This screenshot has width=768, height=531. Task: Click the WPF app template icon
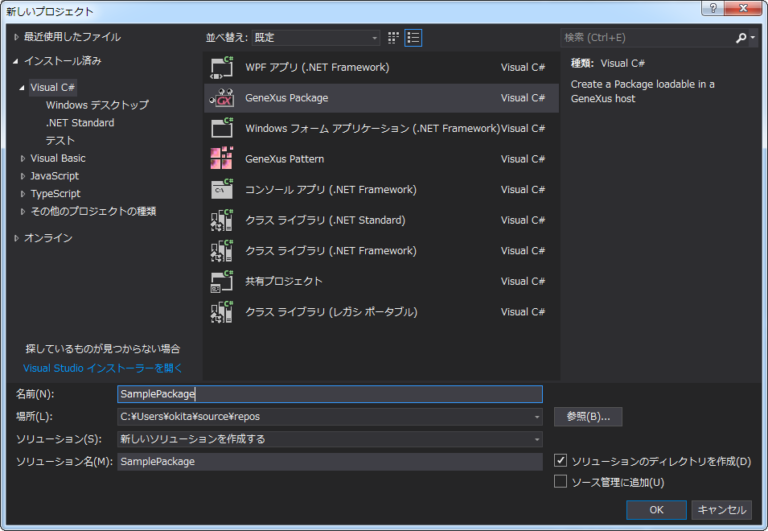click(x=221, y=68)
